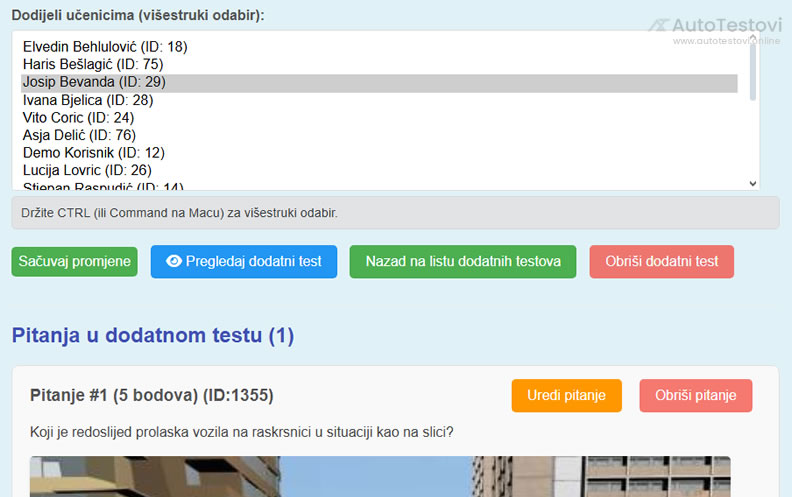Delete test using Obriši dodatni test
Screen dimensions: 792x497
(661, 261)
